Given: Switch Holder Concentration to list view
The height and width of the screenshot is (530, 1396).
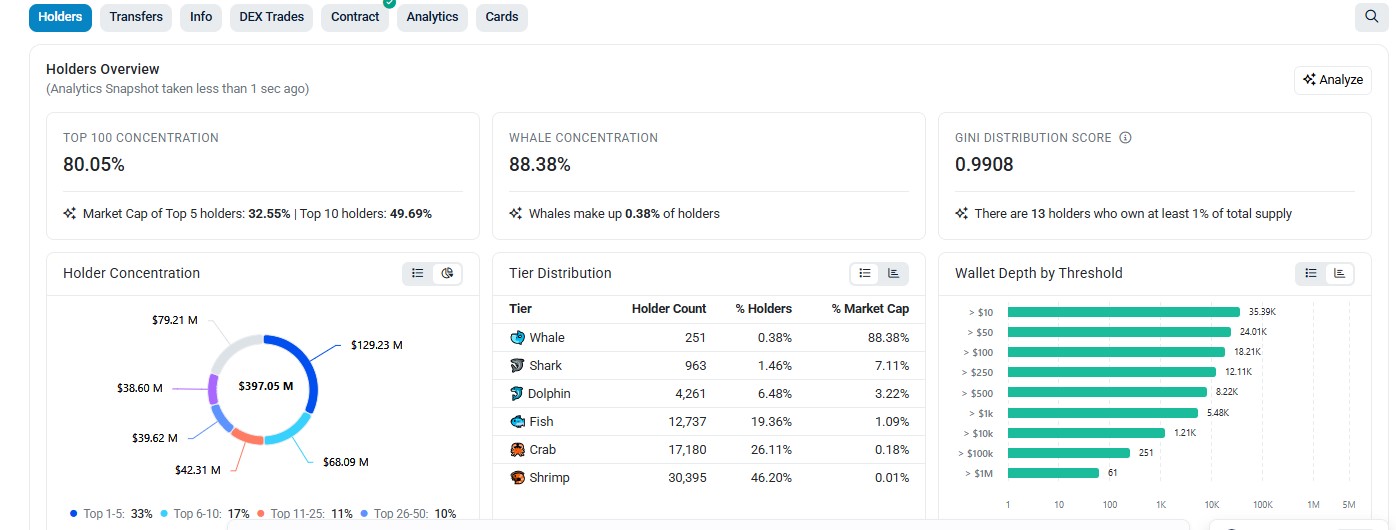Looking at the screenshot, I should point(418,273).
